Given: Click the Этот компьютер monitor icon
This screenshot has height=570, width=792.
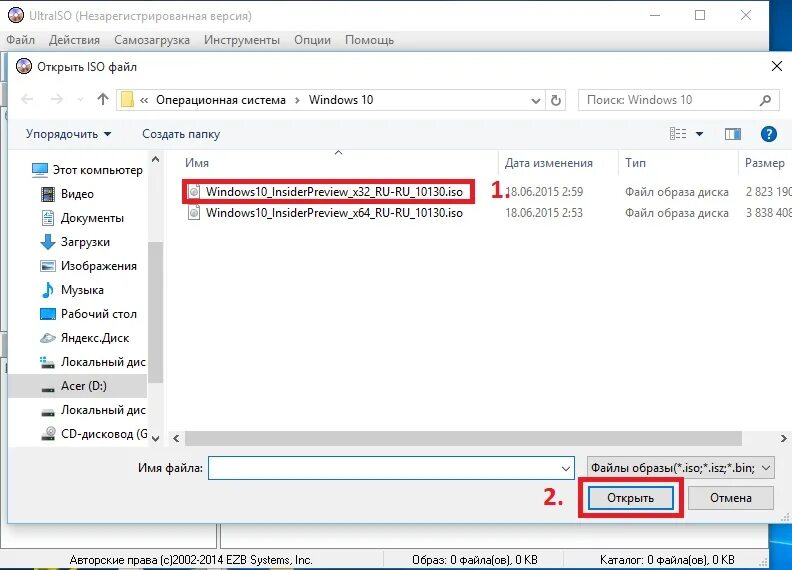Looking at the screenshot, I should tap(40, 170).
